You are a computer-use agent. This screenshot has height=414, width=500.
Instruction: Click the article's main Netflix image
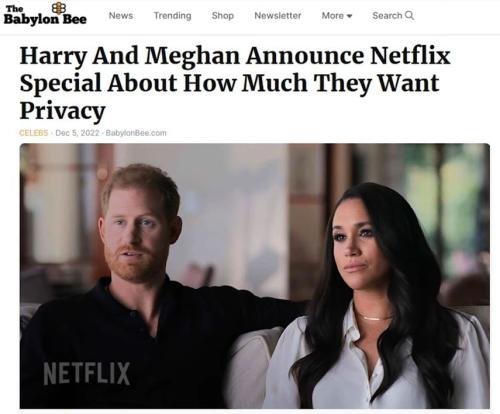255,276
